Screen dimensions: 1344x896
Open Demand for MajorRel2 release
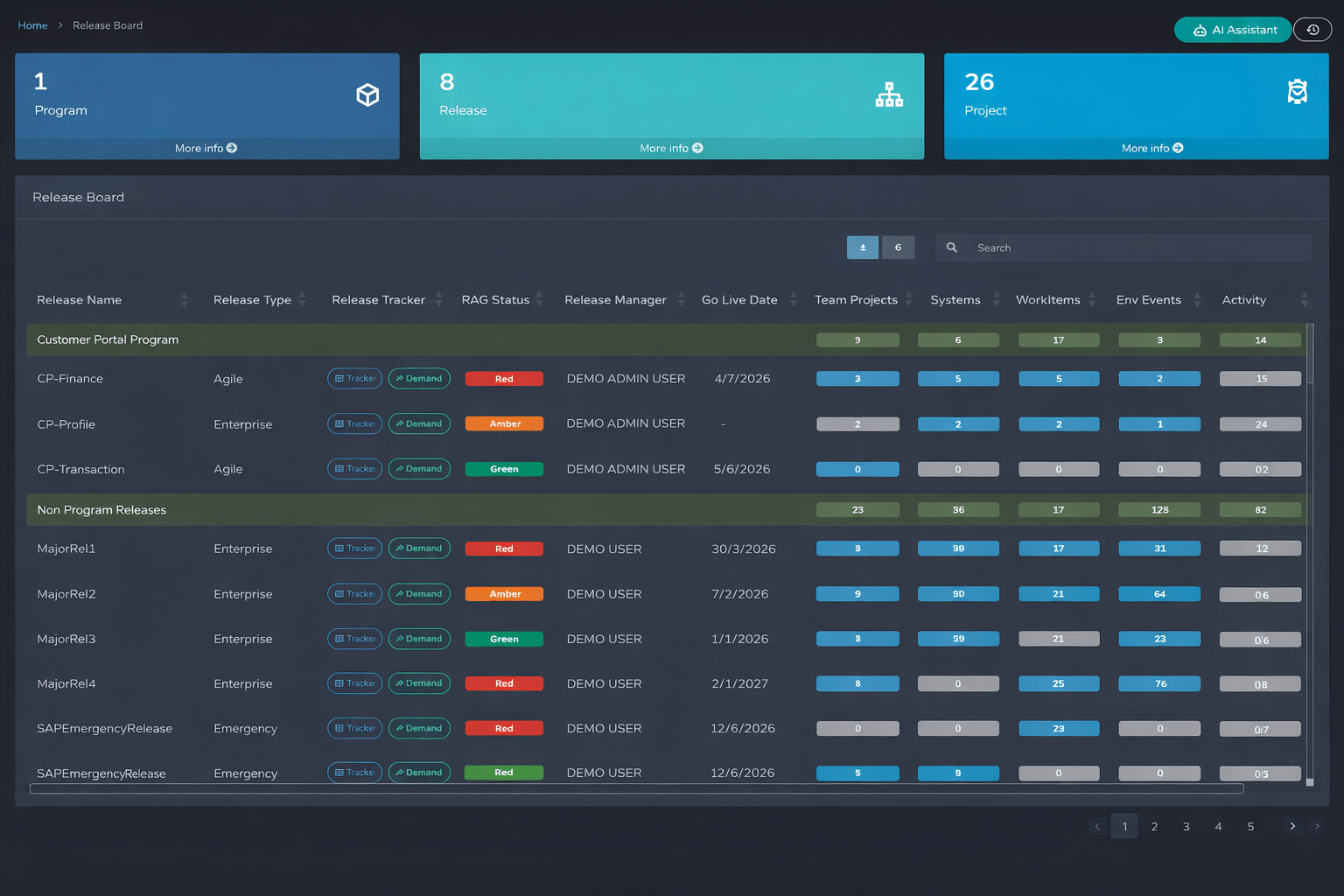(419, 594)
